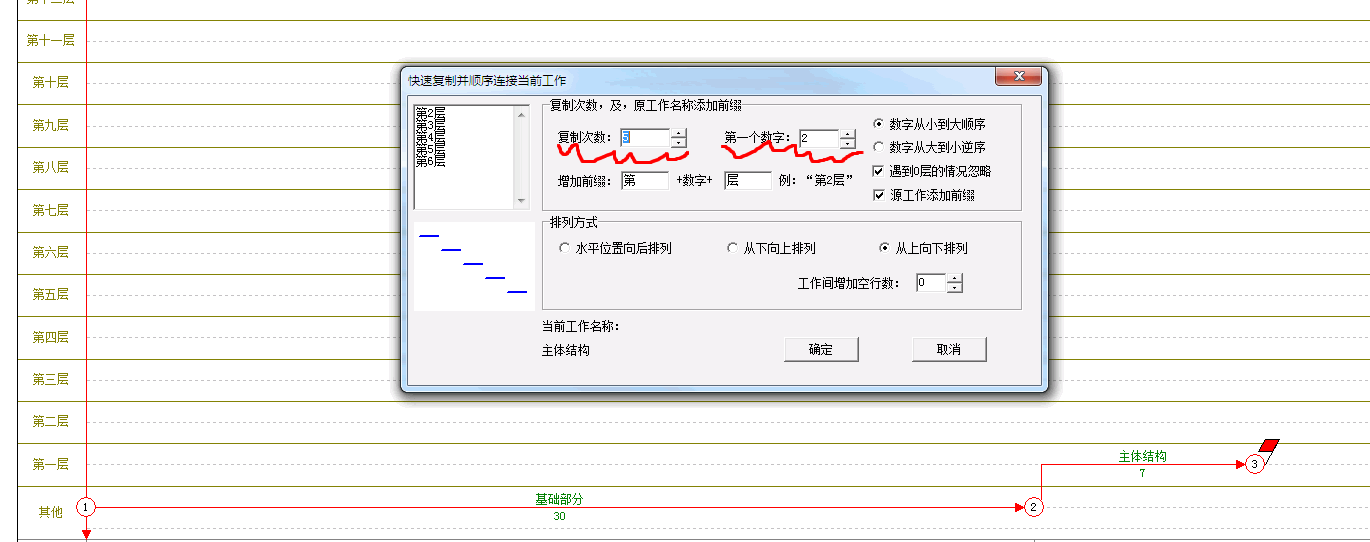Toggle 源工作添加前缀 checkbox
This screenshot has height=542, width=1370.
[x=924, y=195]
